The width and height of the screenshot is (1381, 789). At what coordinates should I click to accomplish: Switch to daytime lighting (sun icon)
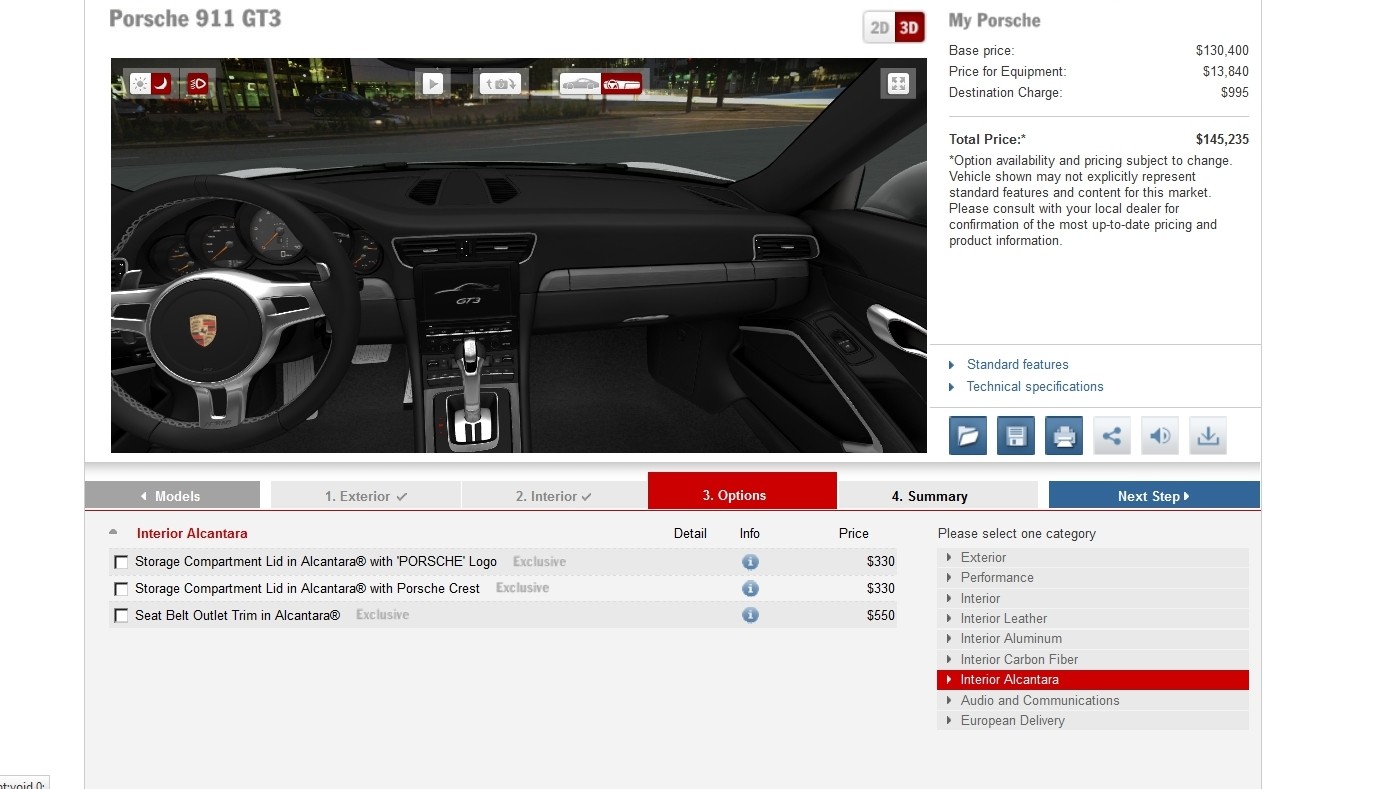pos(141,84)
